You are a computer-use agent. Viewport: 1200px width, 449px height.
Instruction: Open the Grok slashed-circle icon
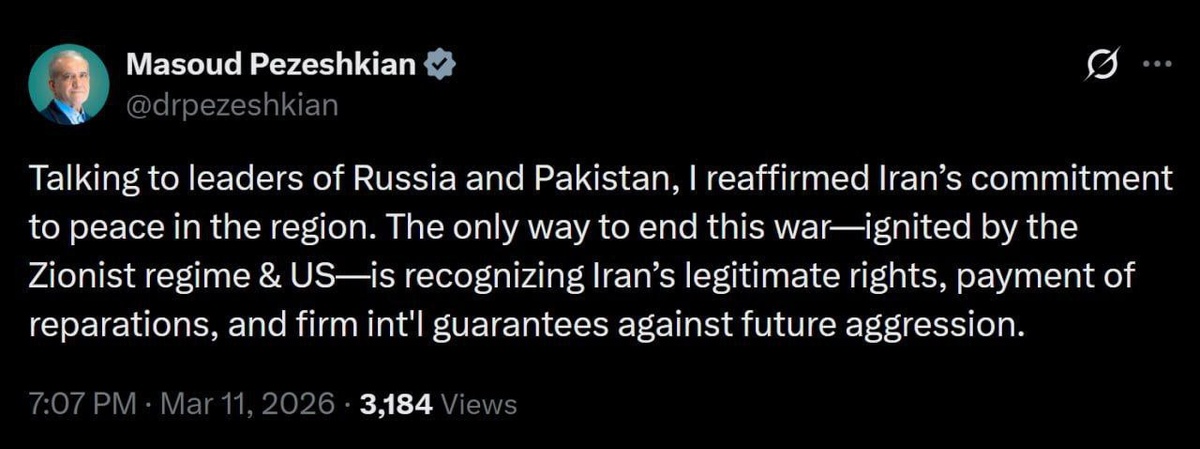pos(1104,68)
